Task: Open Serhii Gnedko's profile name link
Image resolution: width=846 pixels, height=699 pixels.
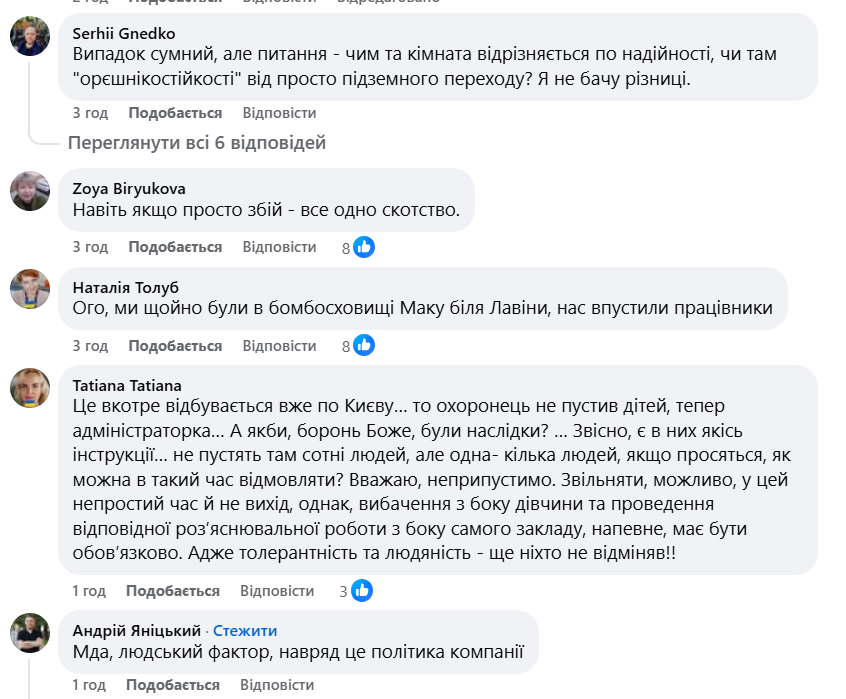Action: pos(124,34)
